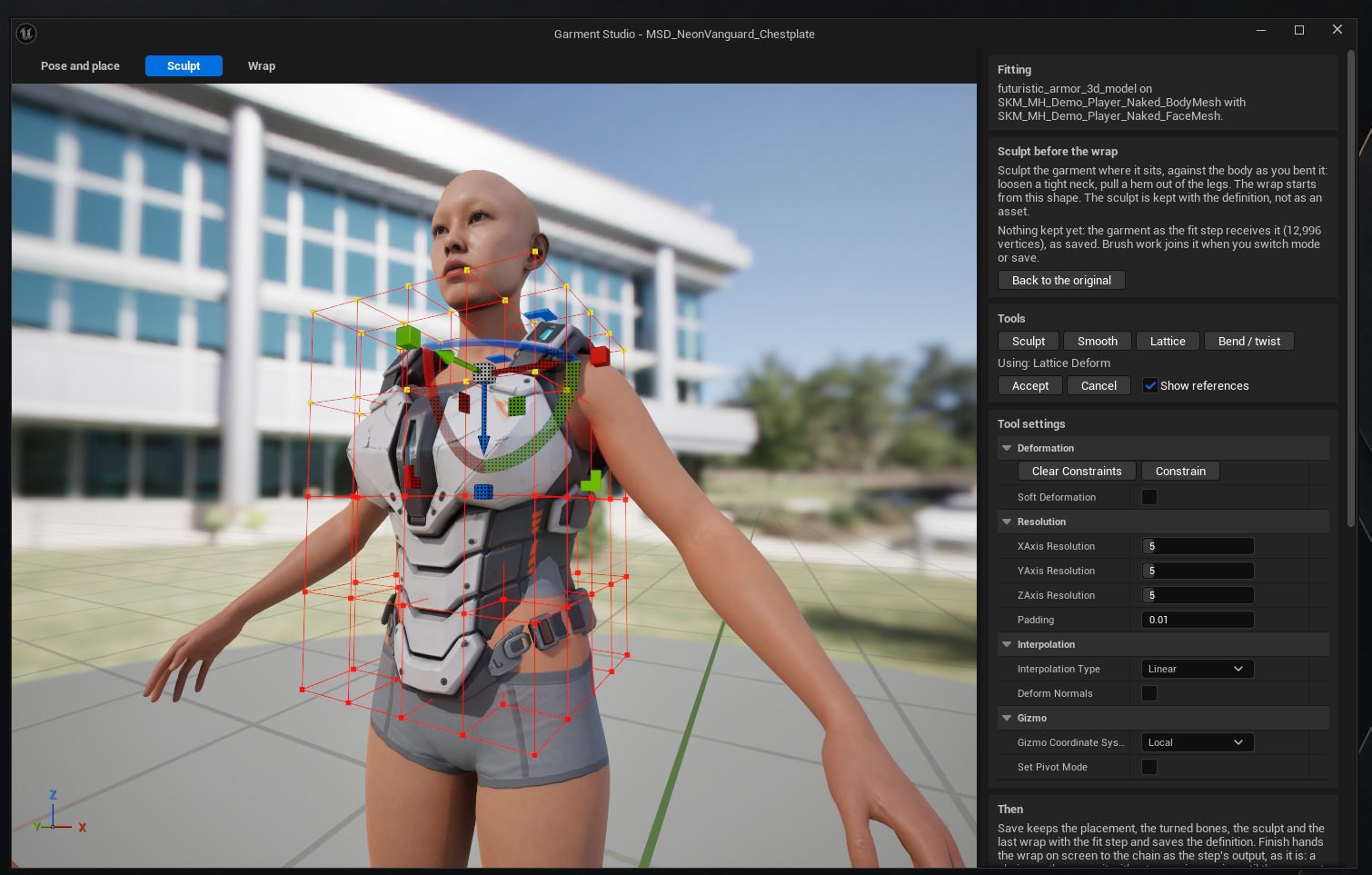Collapse the Resolution section
The width and height of the screenshot is (1372, 875).
click(1007, 522)
